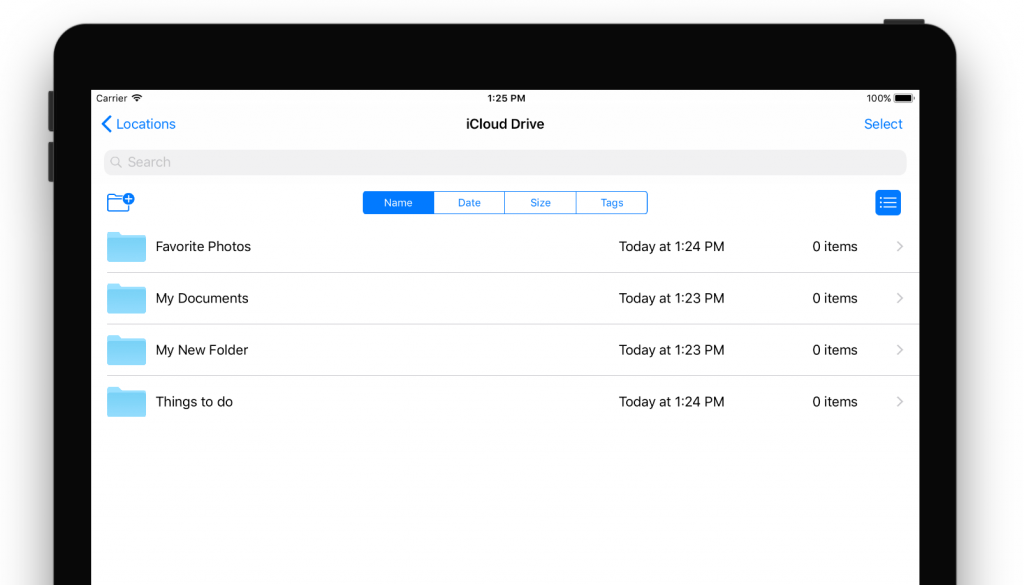Viewport: 1024px width, 585px height.
Task: Tap the chevron on the Things to do row
Action: [898, 401]
